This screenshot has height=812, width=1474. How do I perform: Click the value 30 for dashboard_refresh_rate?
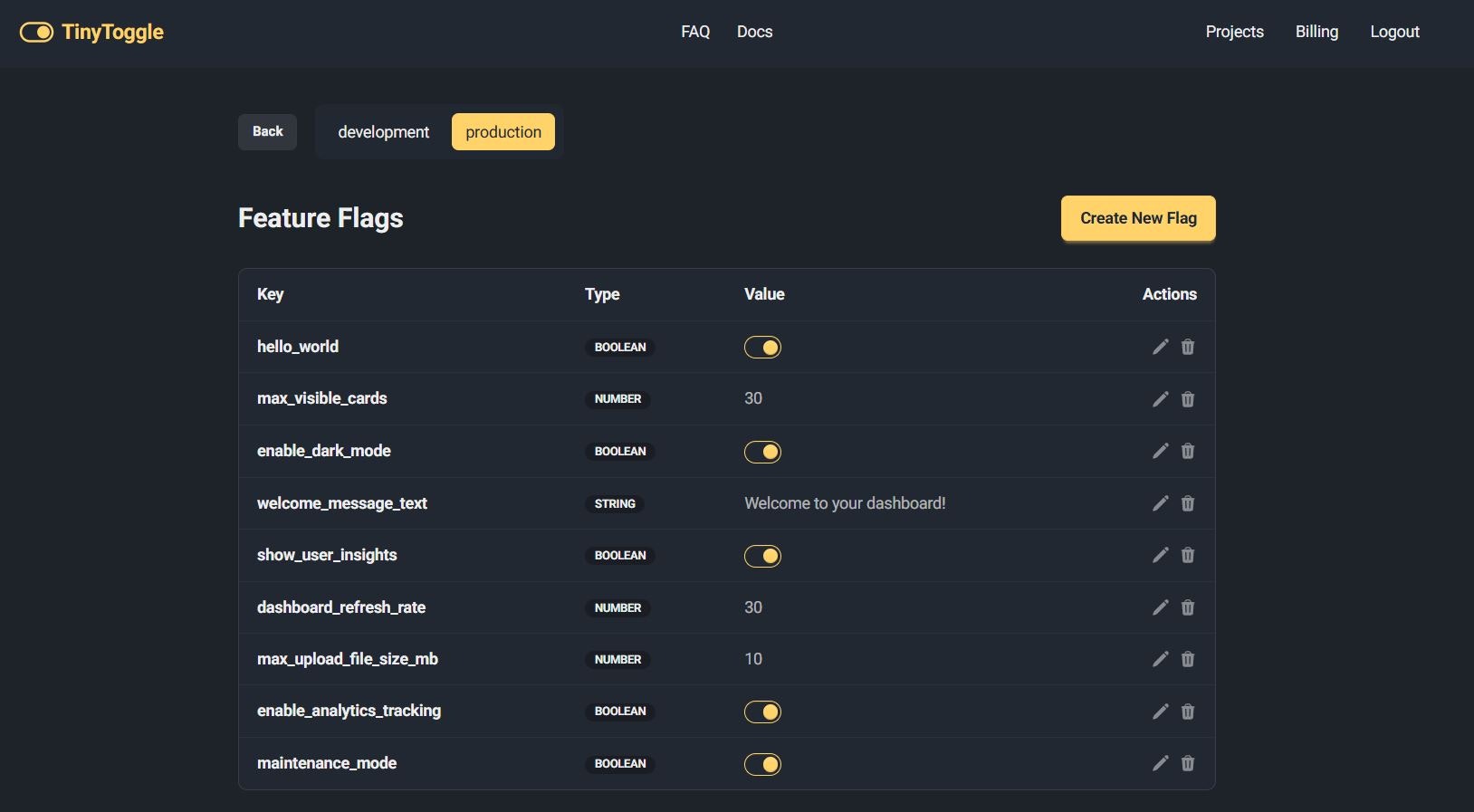click(x=753, y=607)
